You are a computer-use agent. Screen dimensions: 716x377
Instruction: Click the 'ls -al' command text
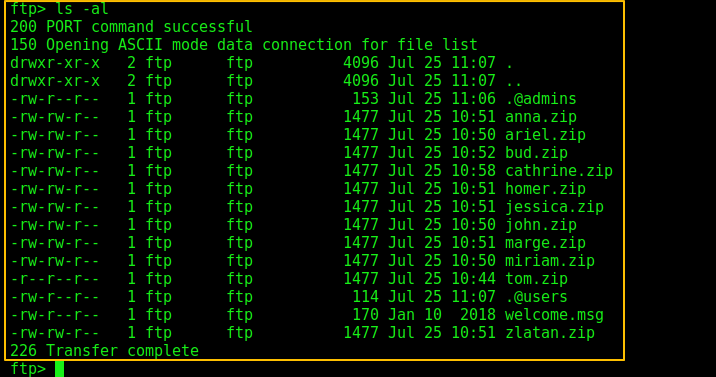(82, 9)
